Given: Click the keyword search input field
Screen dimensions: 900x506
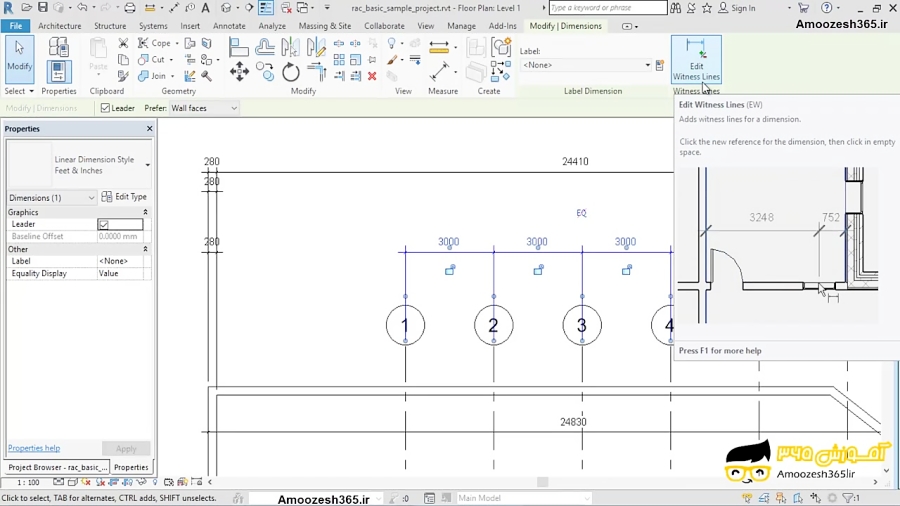Looking at the screenshot, I should (607, 8).
